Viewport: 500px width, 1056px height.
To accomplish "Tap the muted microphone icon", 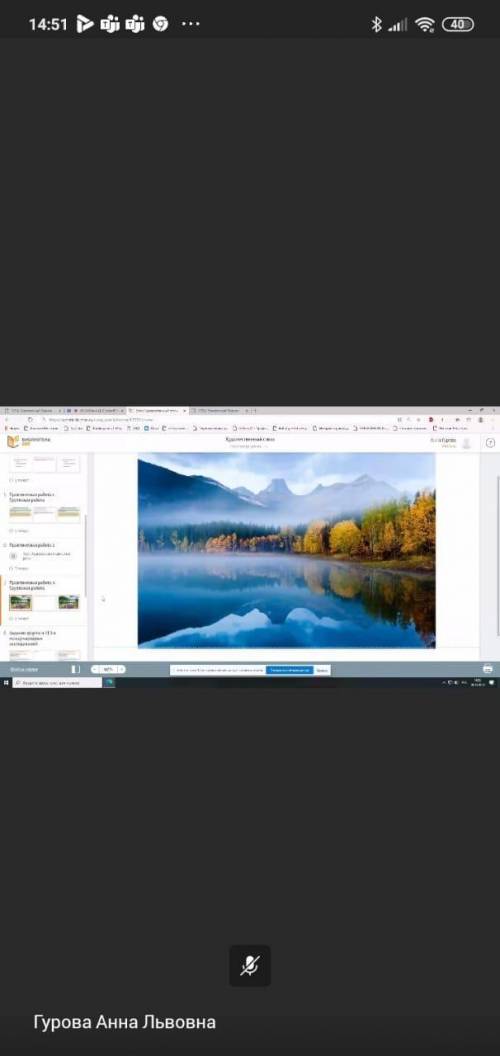I will coord(249,965).
